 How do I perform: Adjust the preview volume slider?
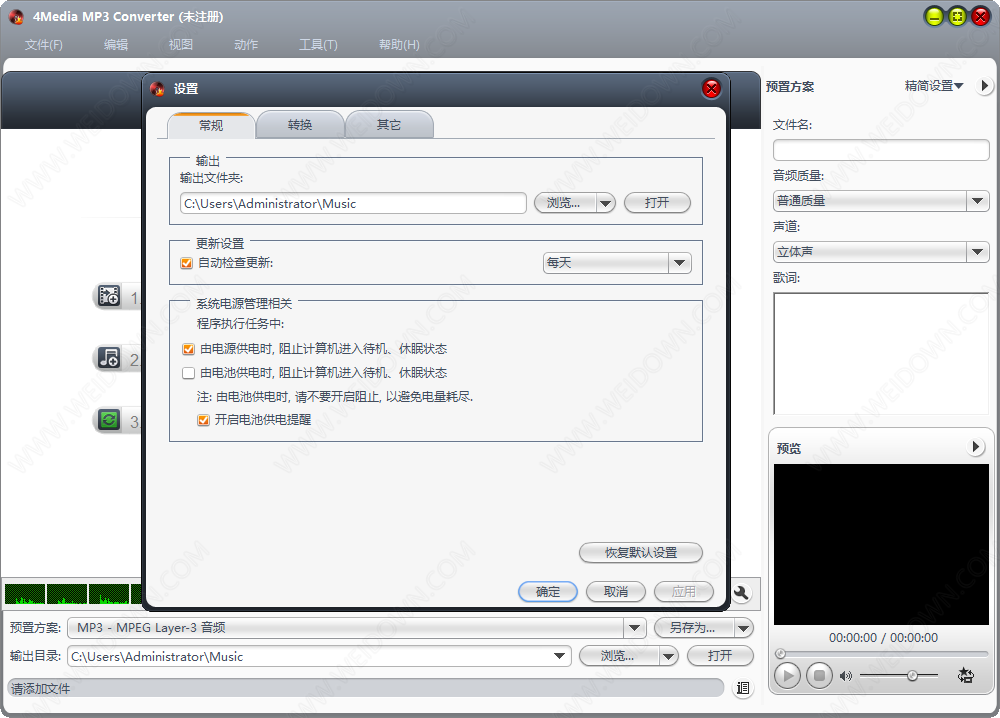pos(899,675)
